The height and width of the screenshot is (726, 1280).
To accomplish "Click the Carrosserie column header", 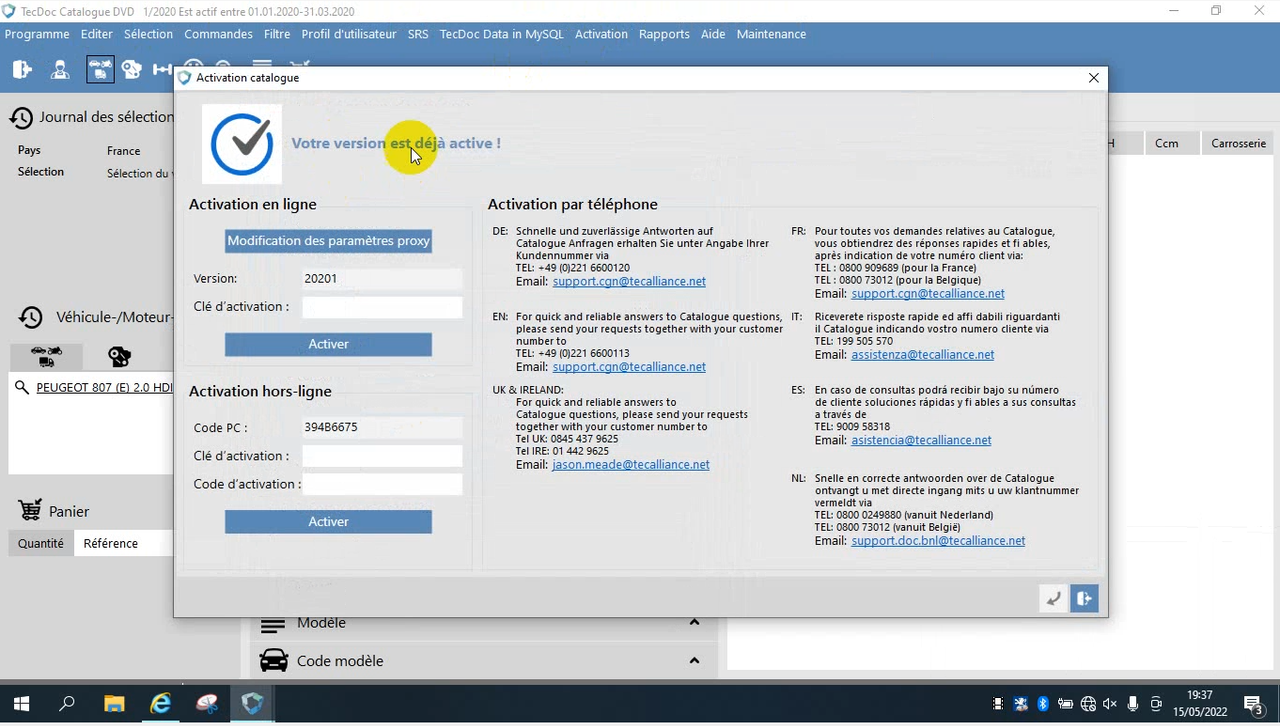I will tap(1238, 143).
